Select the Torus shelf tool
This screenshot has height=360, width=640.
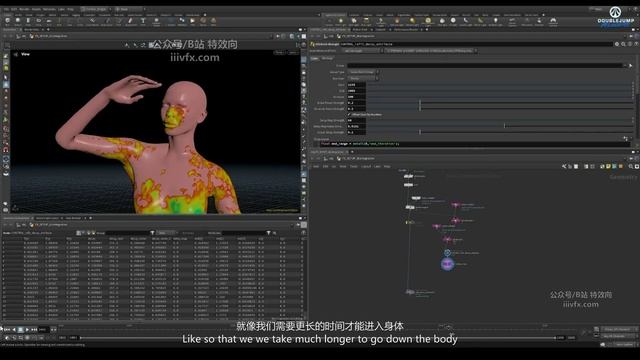coord(38,21)
